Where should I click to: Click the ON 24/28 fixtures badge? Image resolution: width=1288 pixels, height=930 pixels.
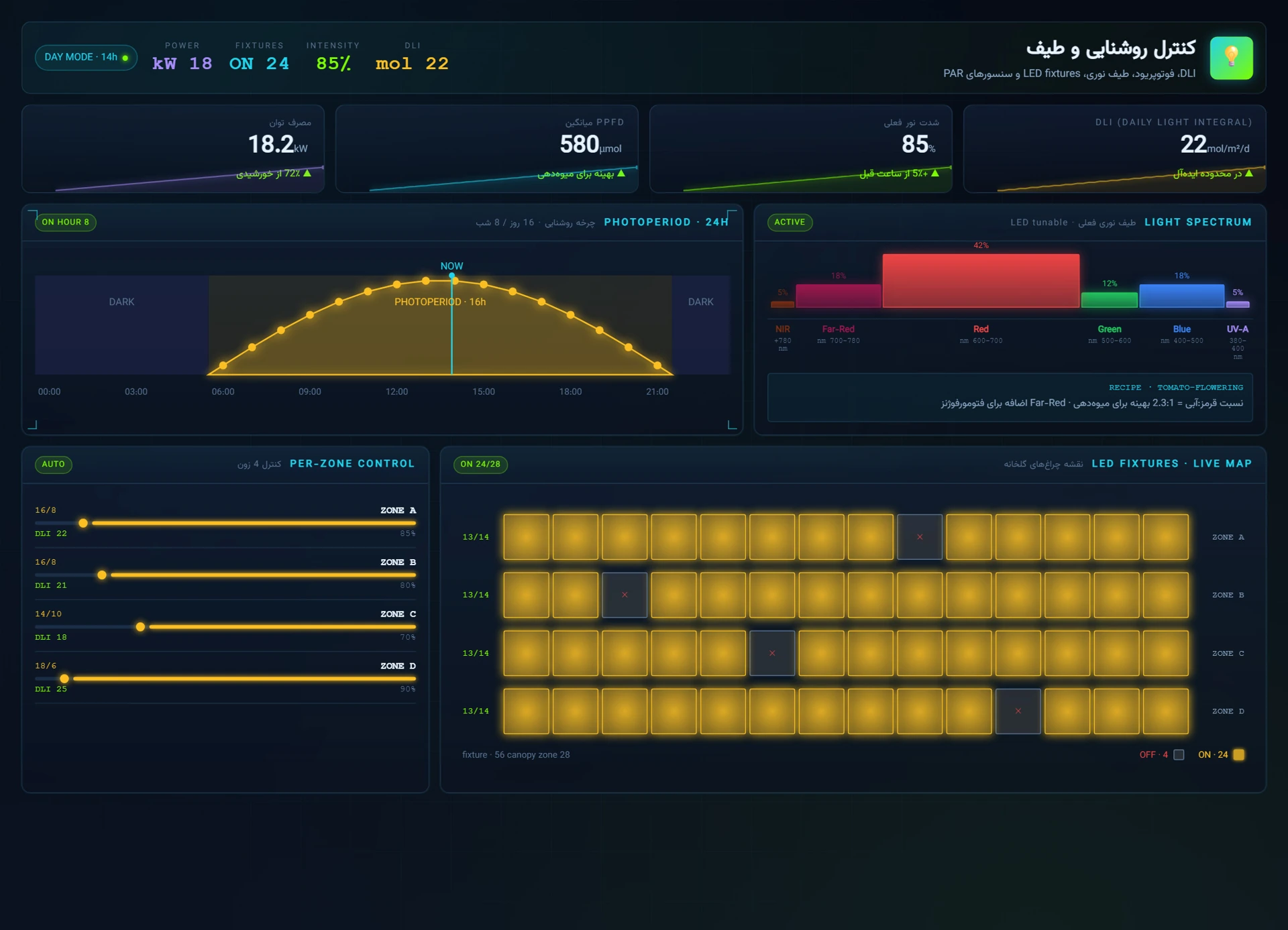(x=480, y=464)
